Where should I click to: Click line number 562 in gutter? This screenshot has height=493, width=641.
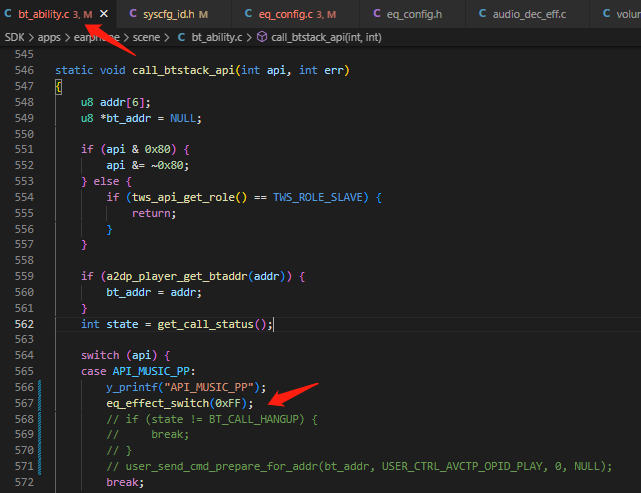pos(24,324)
